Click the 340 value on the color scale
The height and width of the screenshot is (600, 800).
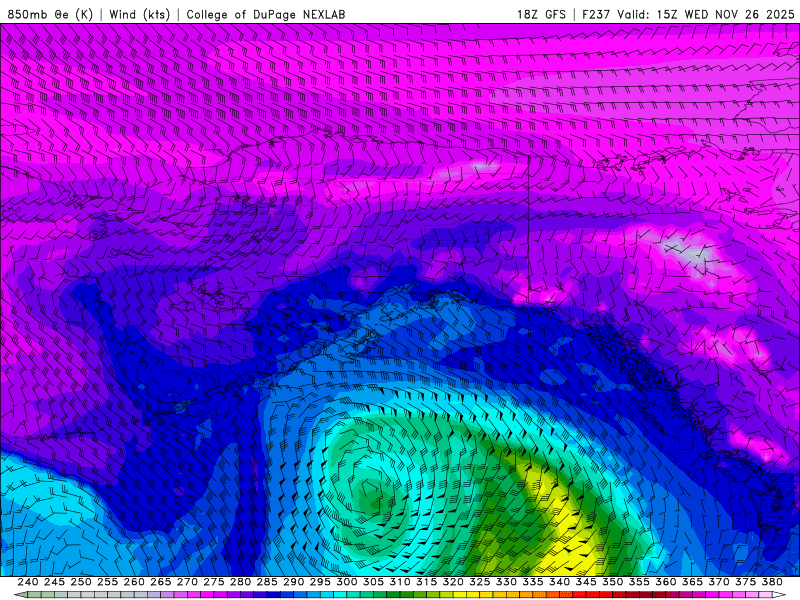pos(559,582)
